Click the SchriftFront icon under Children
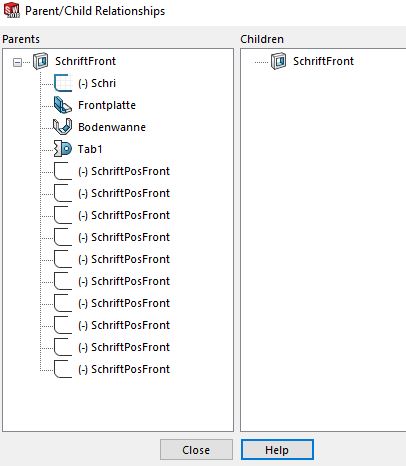 coord(278,61)
